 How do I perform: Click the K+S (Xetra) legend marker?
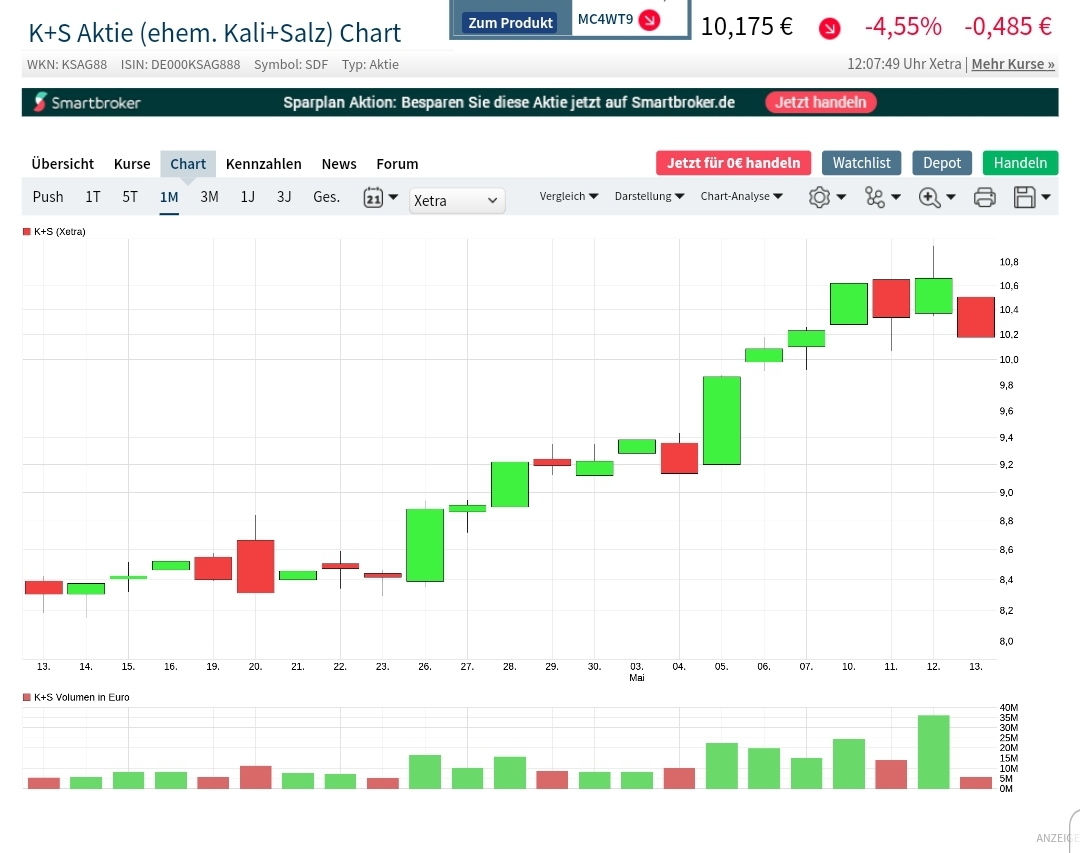tap(27, 232)
